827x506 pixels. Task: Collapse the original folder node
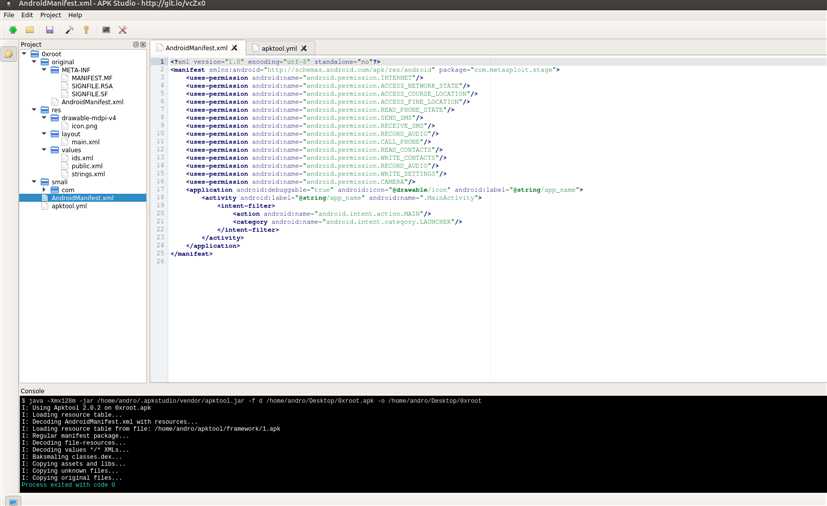(34, 62)
